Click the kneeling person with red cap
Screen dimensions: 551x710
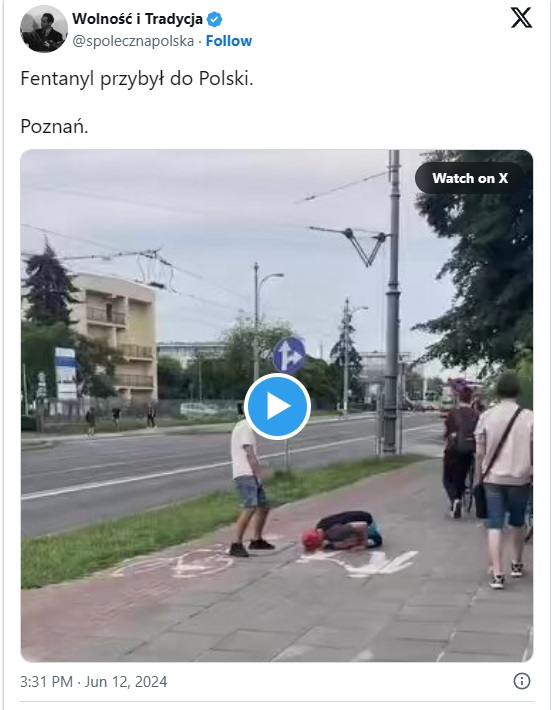click(342, 531)
